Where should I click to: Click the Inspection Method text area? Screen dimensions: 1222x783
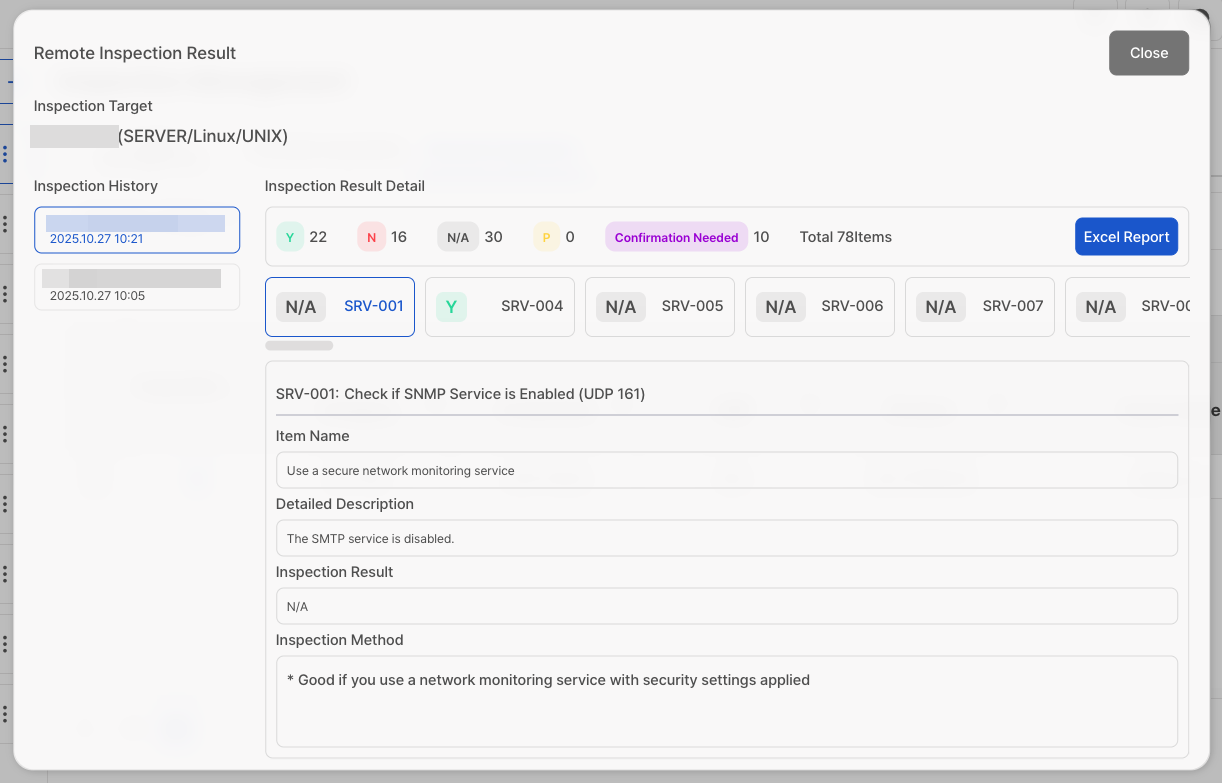(726, 701)
